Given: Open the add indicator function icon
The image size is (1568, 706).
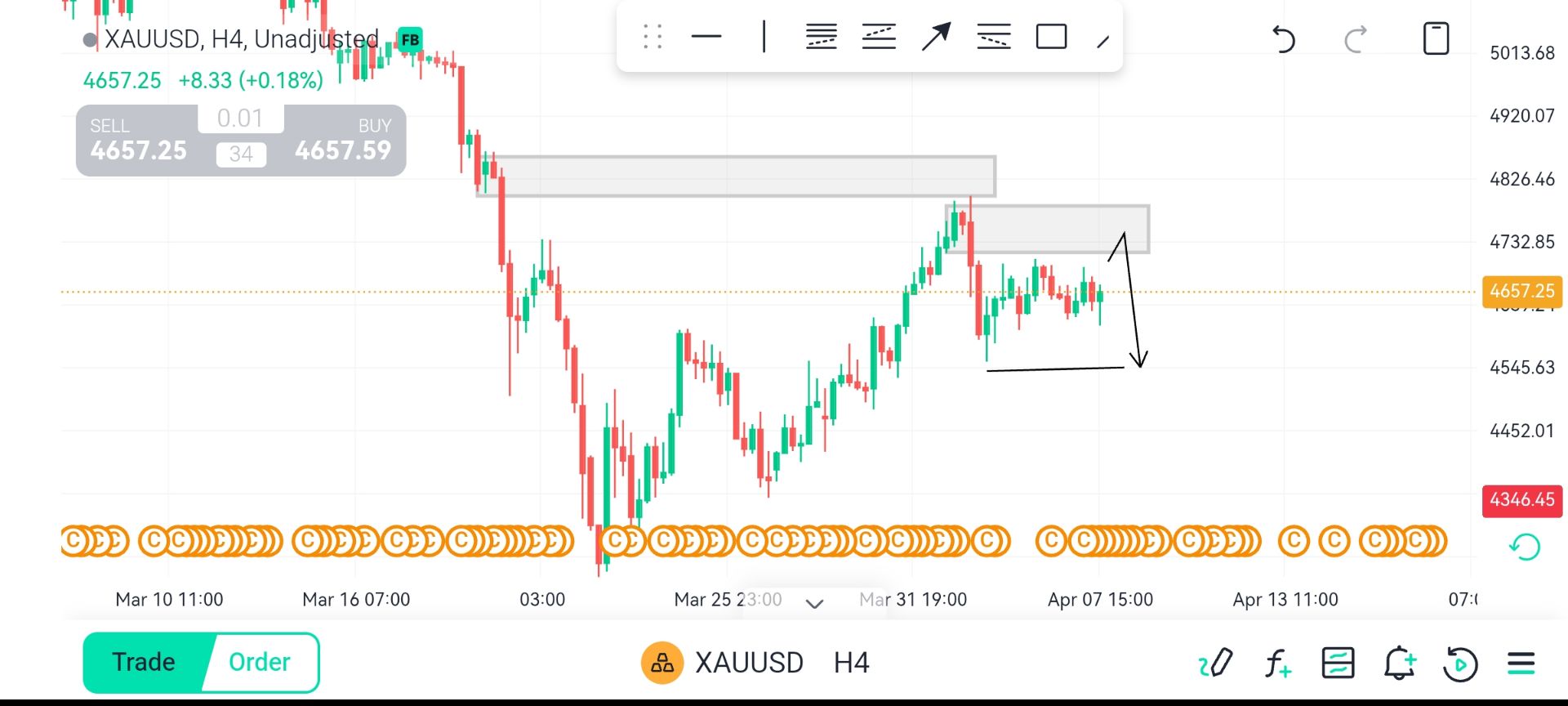Looking at the screenshot, I should coord(1277,663).
